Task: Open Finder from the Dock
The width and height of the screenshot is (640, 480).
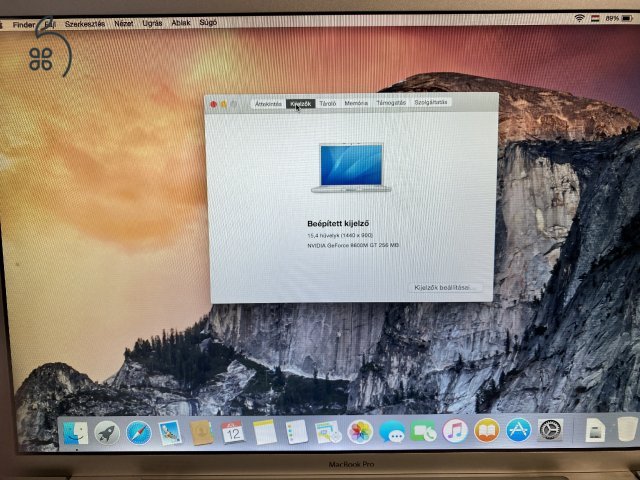Action: coord(76,433)
